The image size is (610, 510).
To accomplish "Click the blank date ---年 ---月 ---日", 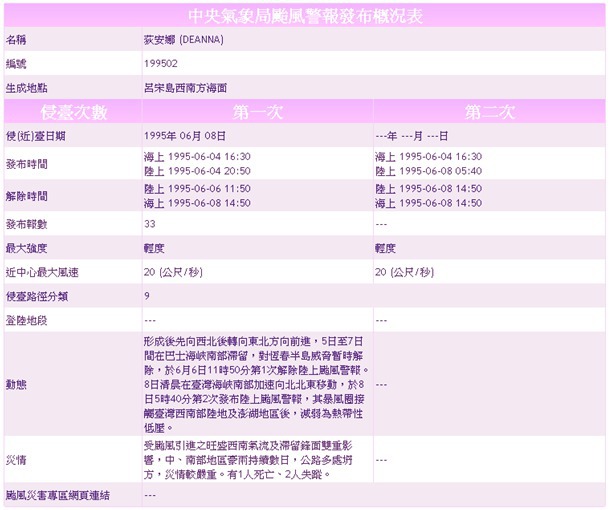I will coord(412,136).
